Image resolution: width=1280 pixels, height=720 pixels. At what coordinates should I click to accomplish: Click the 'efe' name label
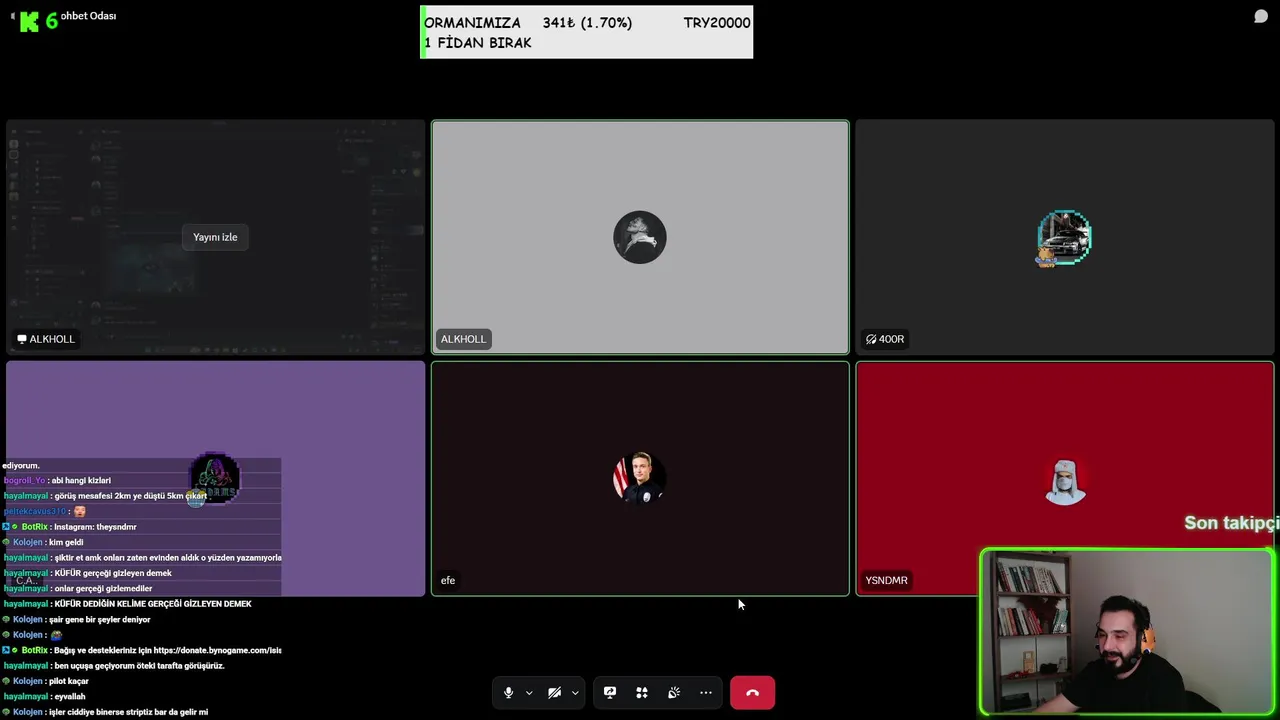click(448, 580)
